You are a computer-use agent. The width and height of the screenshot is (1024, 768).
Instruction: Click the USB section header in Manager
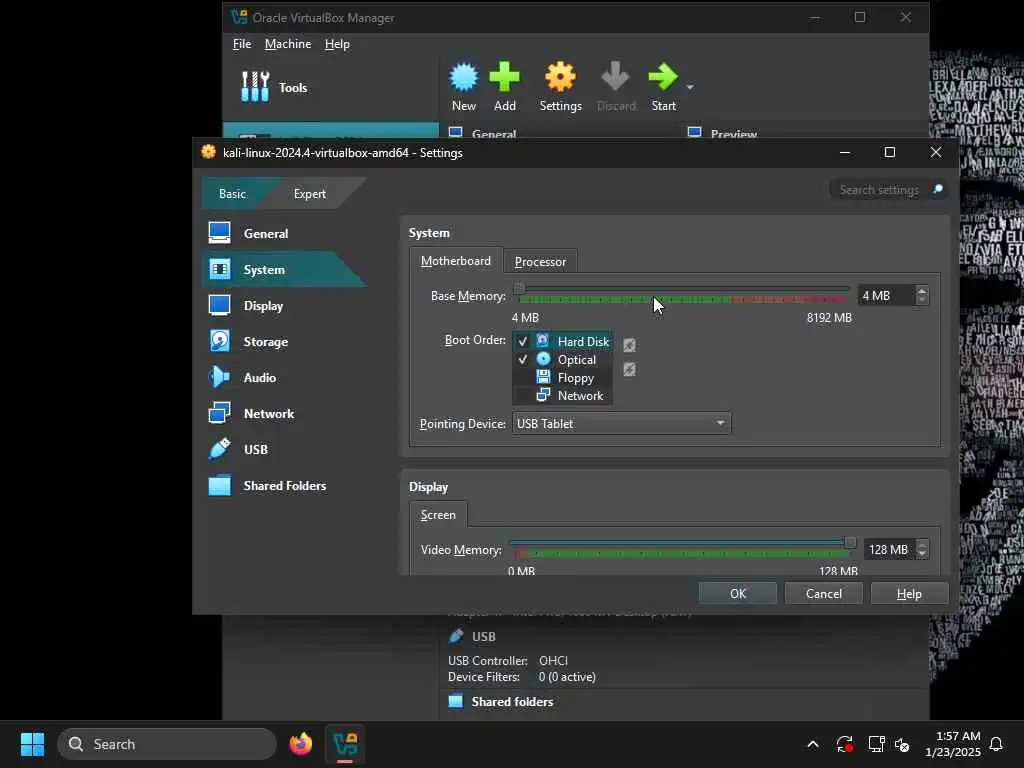tap(483, 636)
